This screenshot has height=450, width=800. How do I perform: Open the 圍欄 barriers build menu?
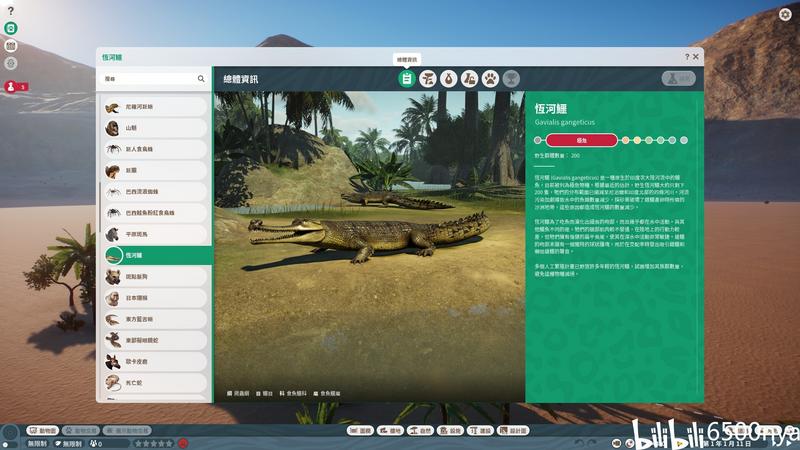360,431
